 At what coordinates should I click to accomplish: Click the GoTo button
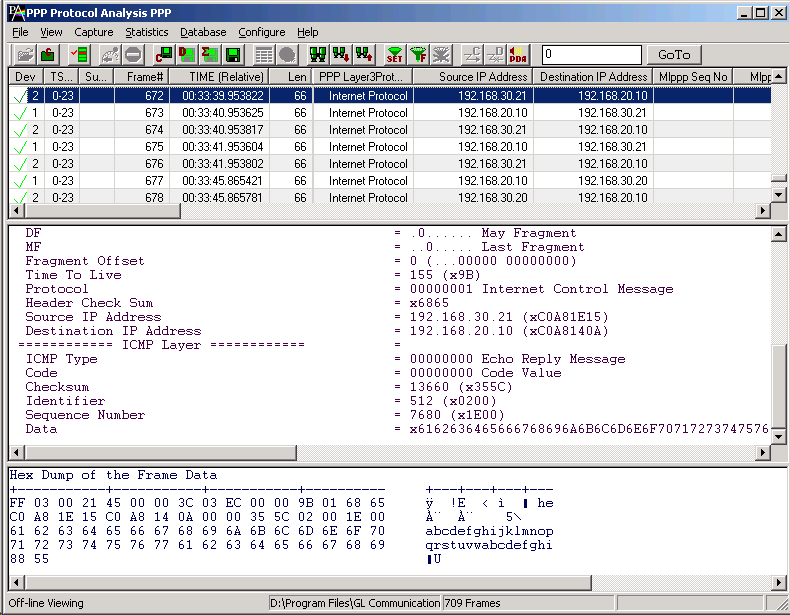pyautogui.click(x=674, y=54)
